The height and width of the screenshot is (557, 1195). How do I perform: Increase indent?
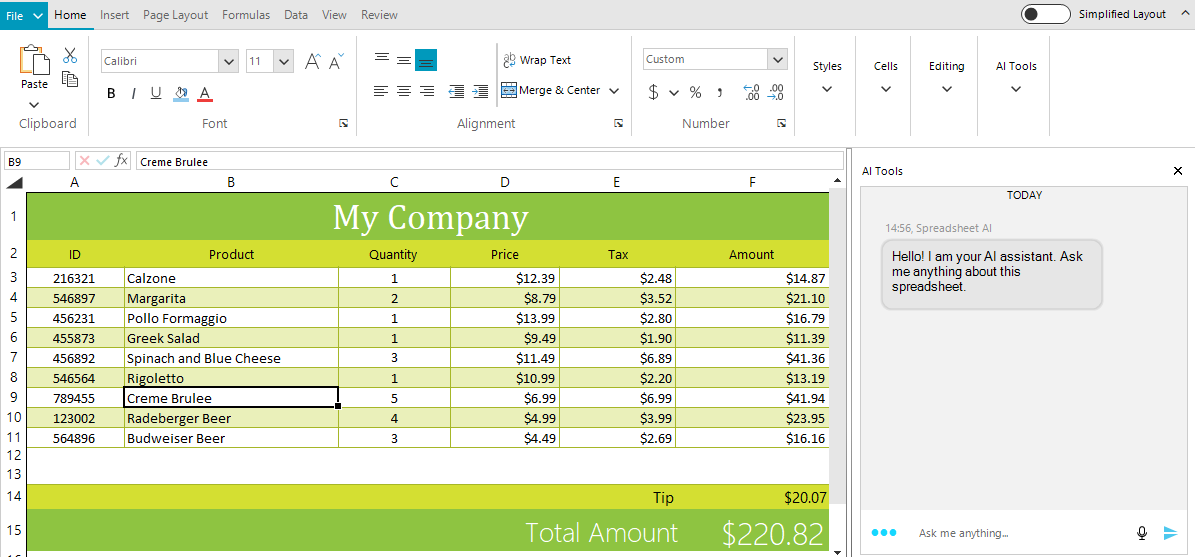click(480, 91)
